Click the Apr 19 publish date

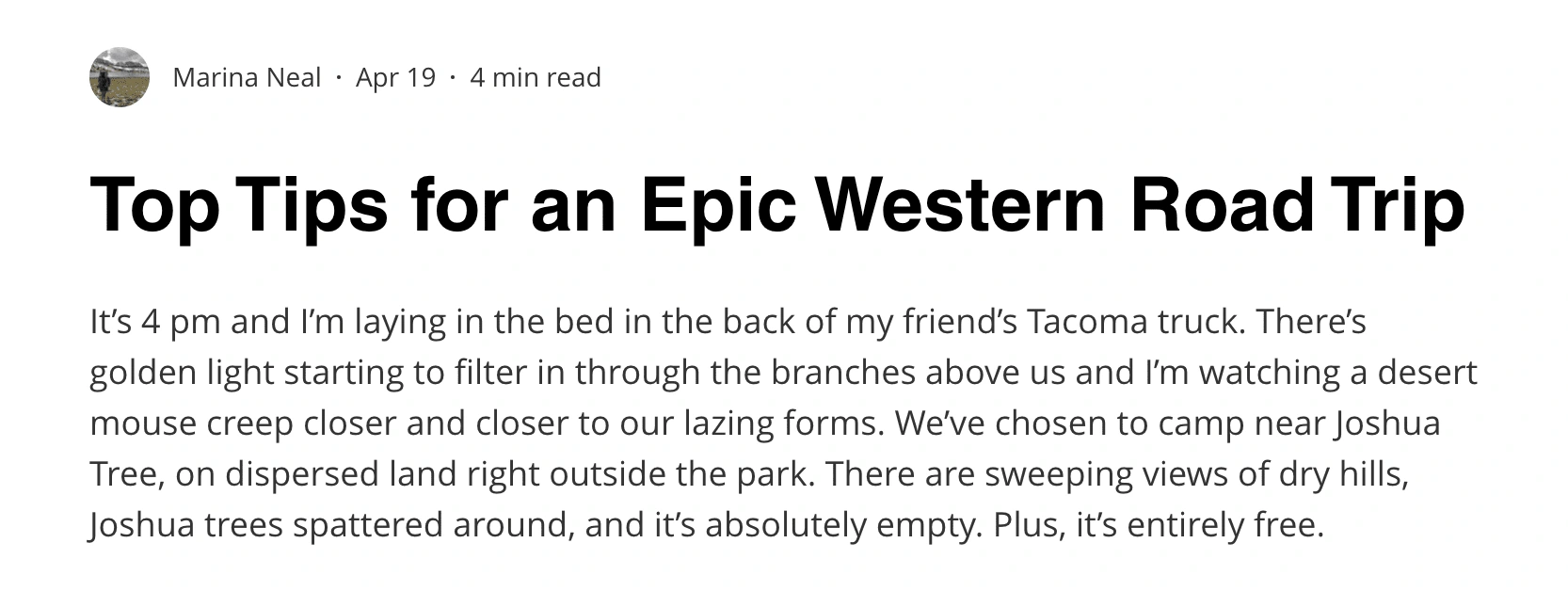[395, 77]
